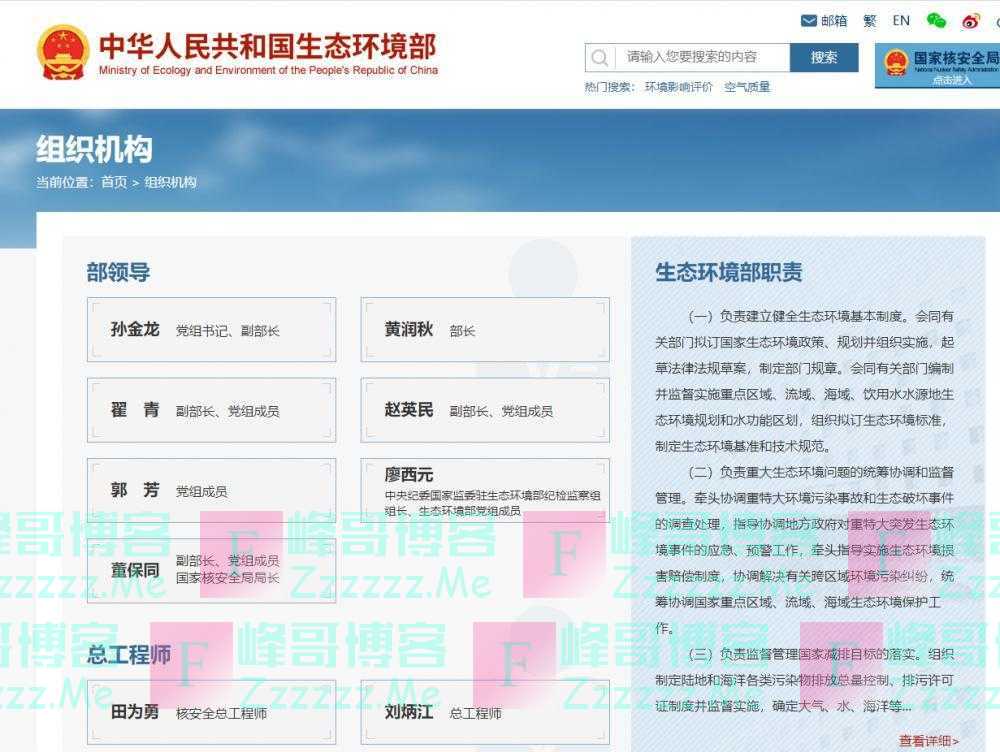Open 黄润秋 部长 card
The height and width of the screenshot is (752, 1000).
tap(485, 330)
